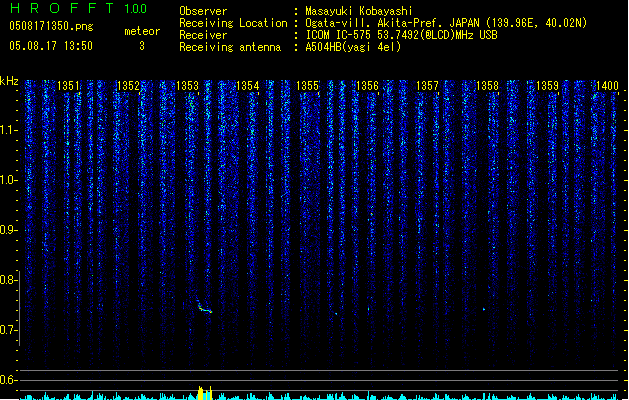Click the 1358 time marker
The image size is (629, 400).
point(487,86)
